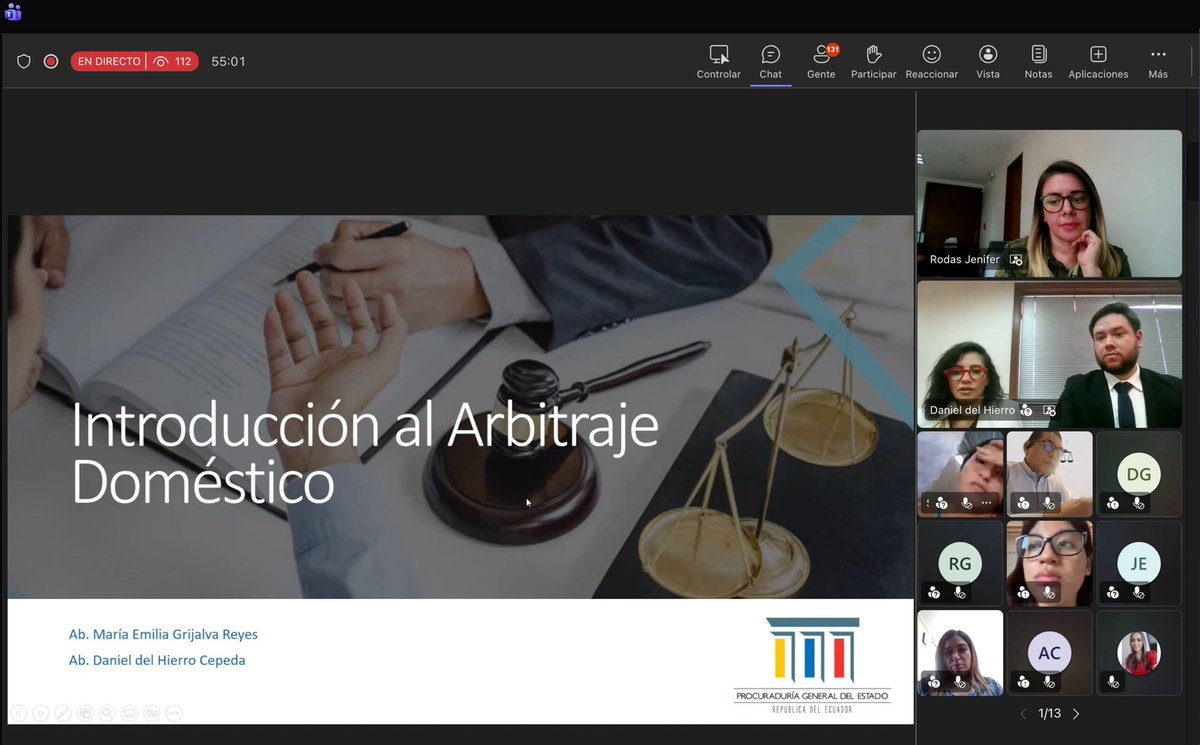The image size is (1200, 745).
Task: Go to previous participants page
Action: tap(1022, 714)
